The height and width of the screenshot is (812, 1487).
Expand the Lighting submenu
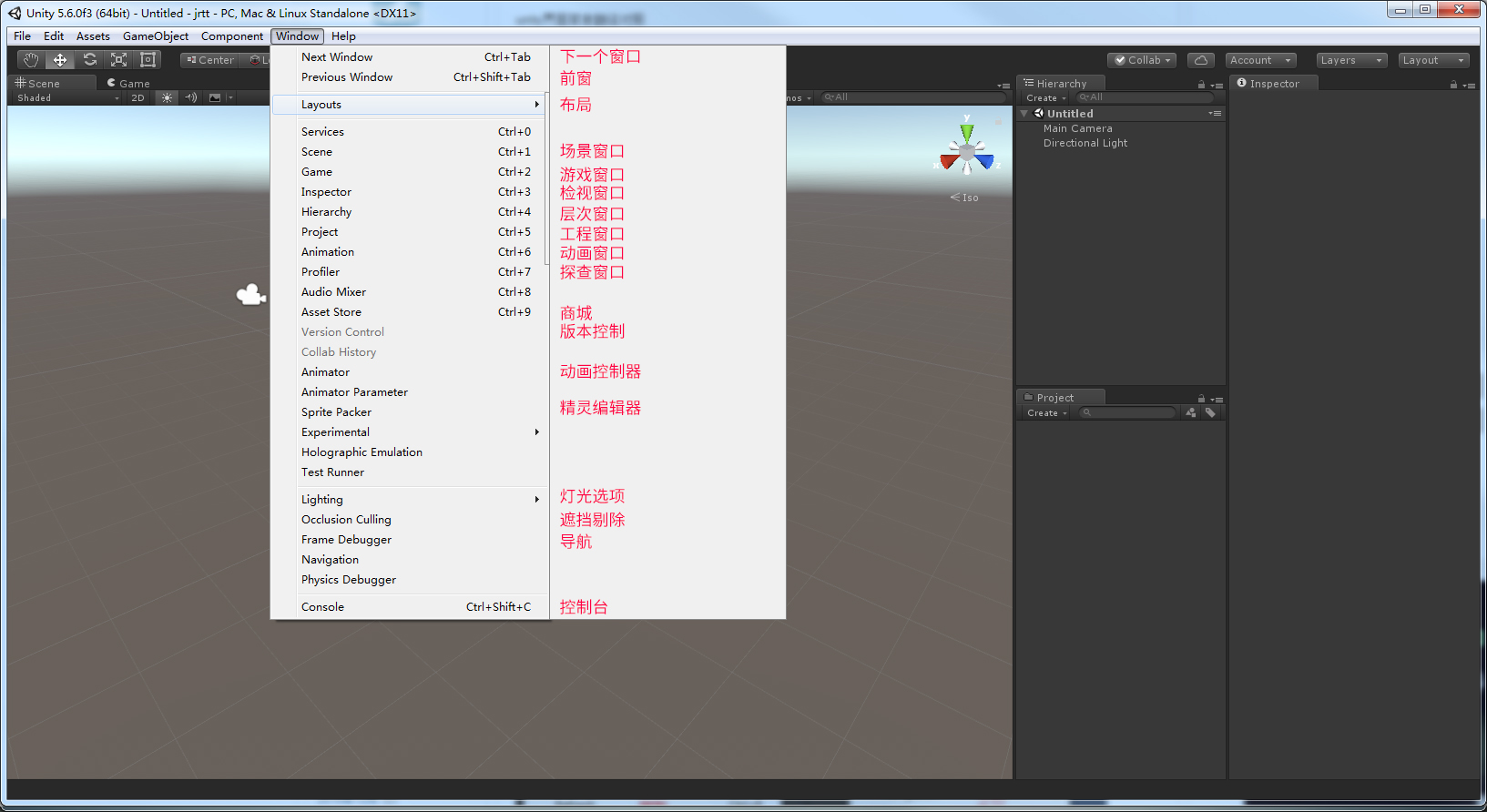point(411,500)
